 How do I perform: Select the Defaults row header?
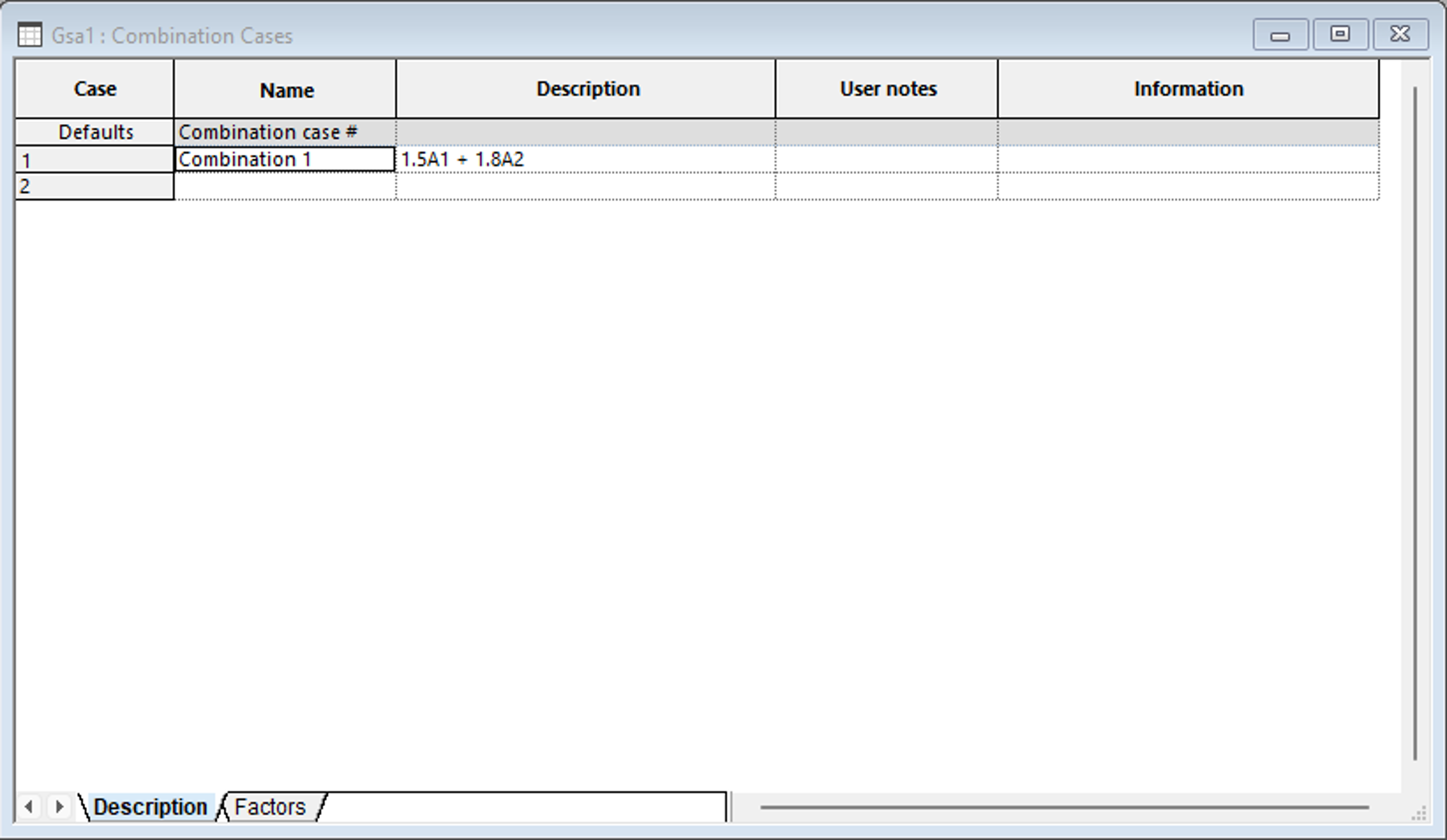click(x=95, y=132)
